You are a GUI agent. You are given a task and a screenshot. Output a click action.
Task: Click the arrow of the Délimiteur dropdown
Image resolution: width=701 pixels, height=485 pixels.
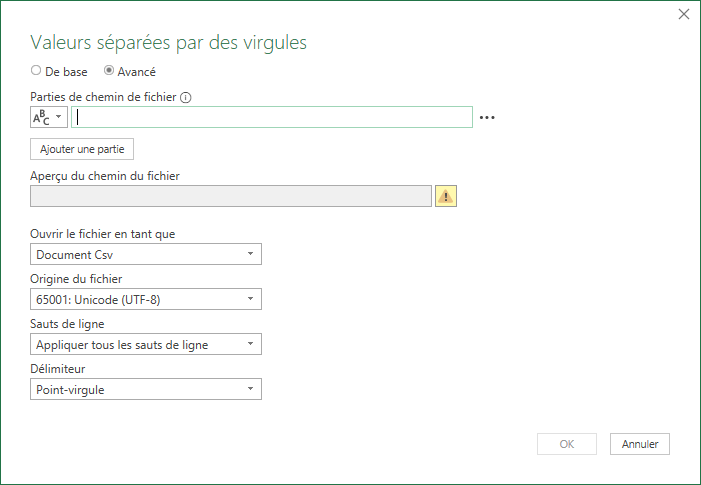250,389
